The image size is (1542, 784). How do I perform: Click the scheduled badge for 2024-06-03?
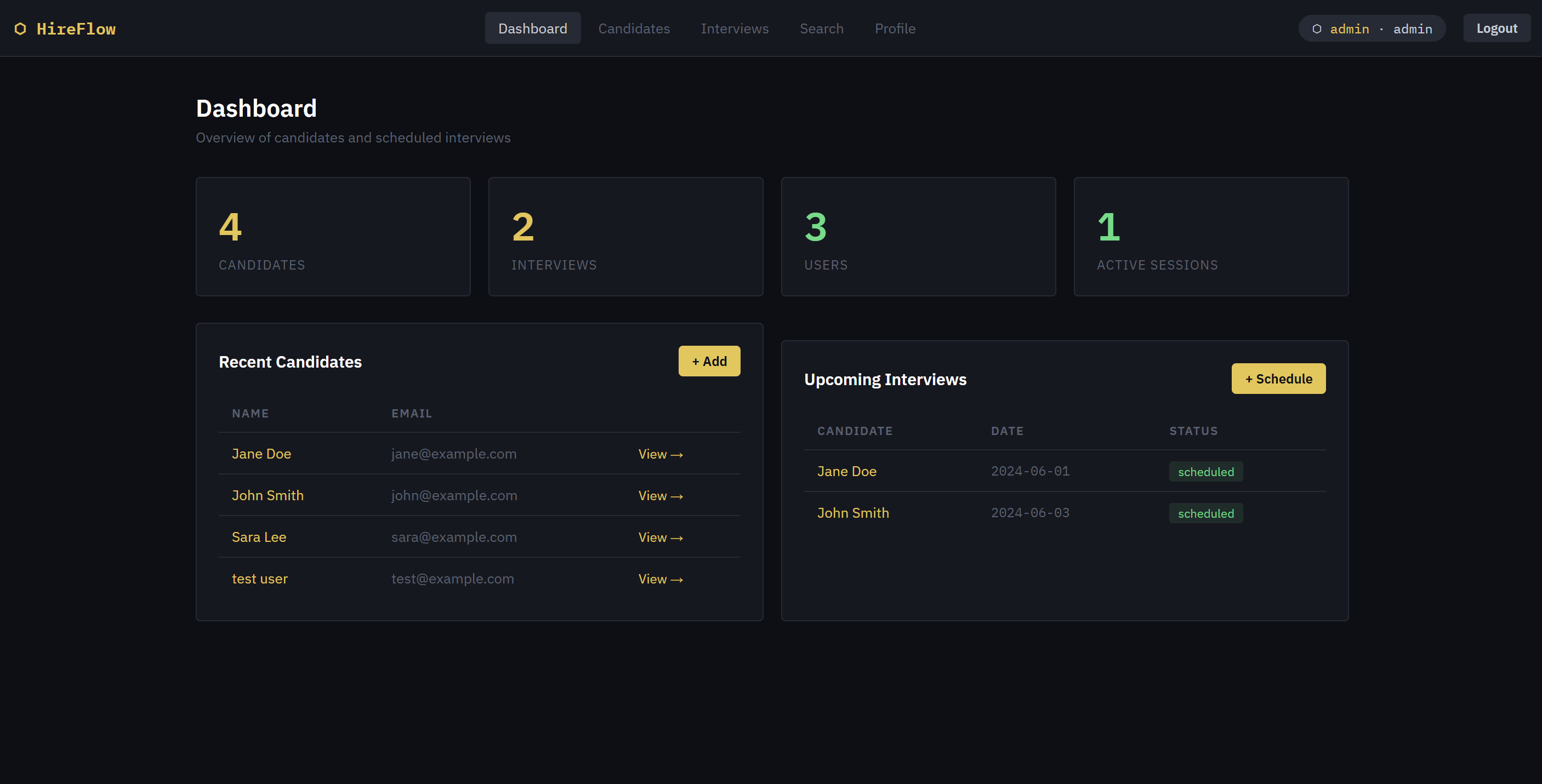(1205, 513)
